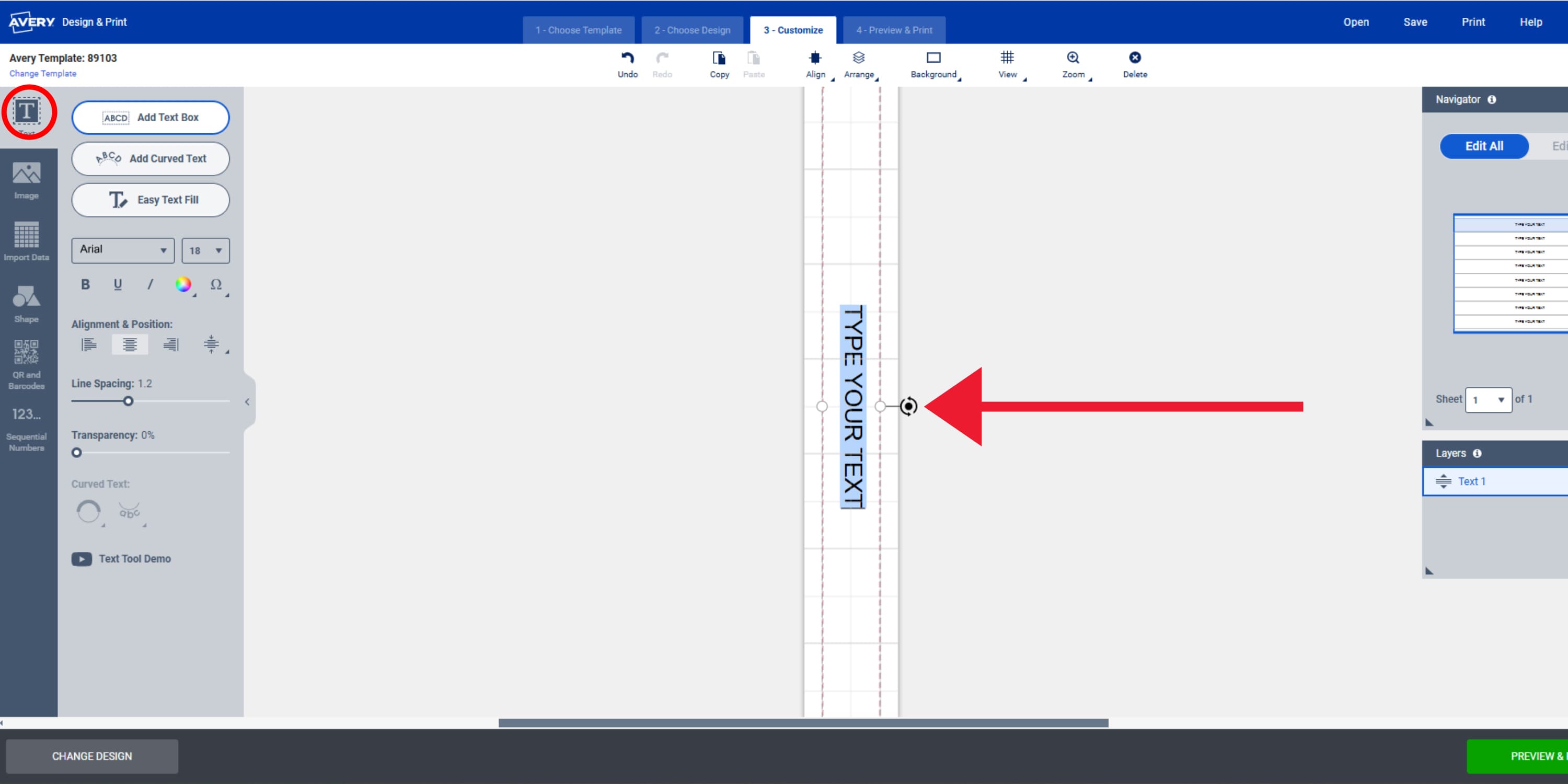Expand the font size dropdown

point(219,249)
